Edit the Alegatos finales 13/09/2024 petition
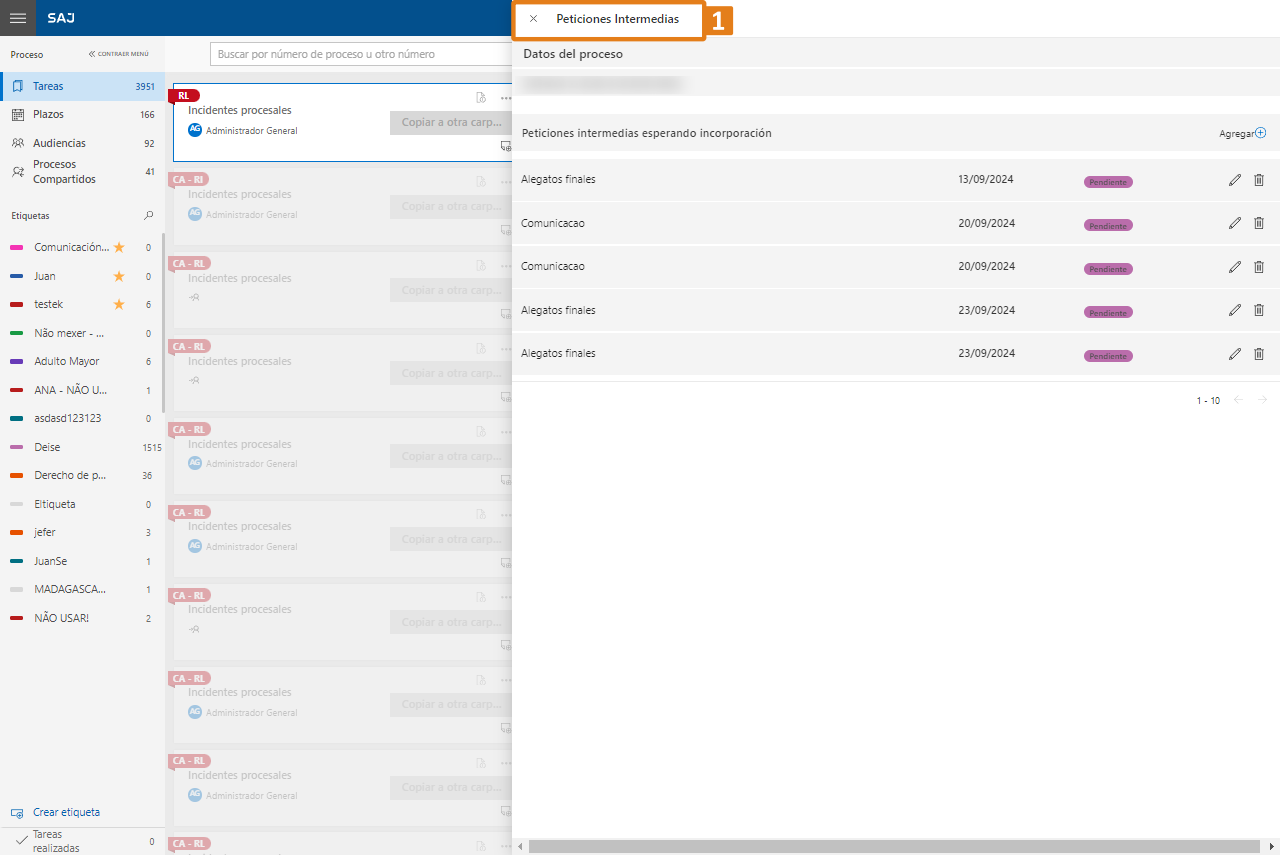 coord(1235,180)
